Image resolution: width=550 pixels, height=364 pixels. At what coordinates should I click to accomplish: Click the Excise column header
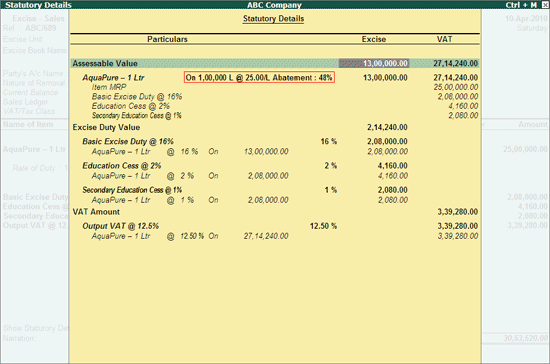374,39
